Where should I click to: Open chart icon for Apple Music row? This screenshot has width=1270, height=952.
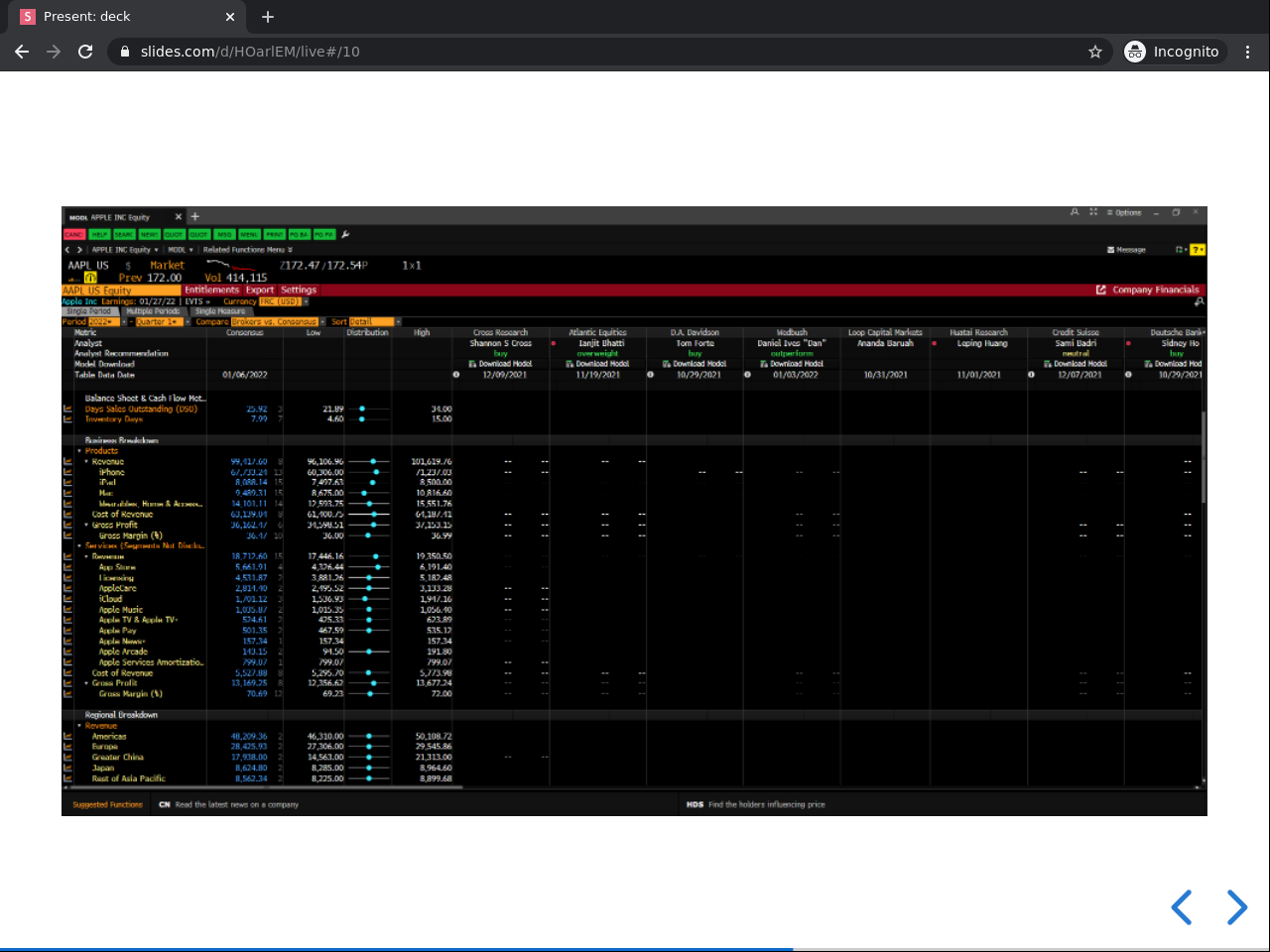[x=67, y=610]
